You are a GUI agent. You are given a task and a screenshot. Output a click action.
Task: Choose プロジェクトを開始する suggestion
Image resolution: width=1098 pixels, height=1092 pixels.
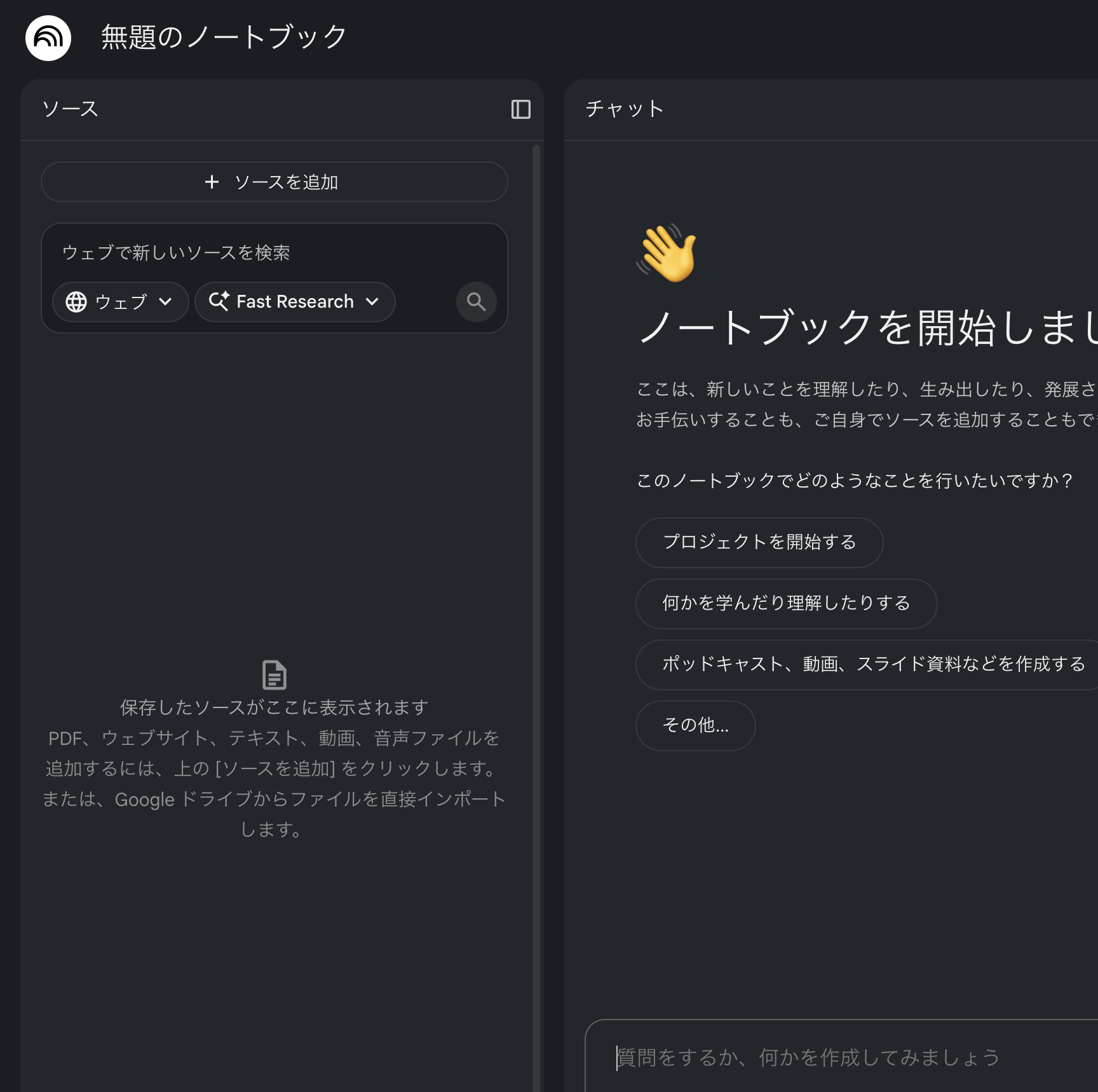coord(759,542)
